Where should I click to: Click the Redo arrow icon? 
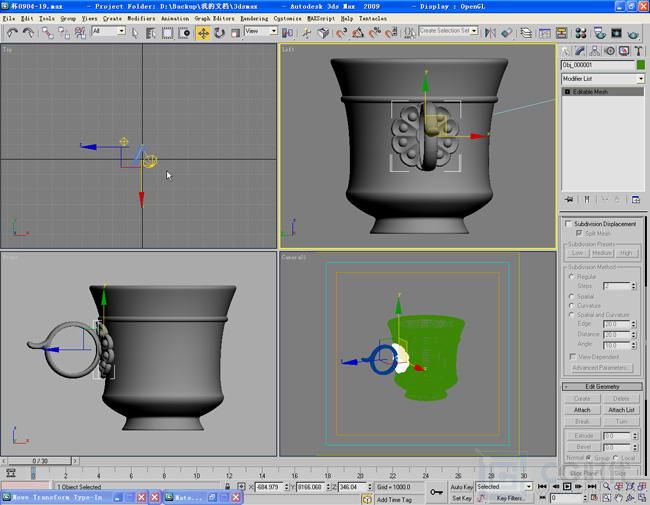point(28,33)
